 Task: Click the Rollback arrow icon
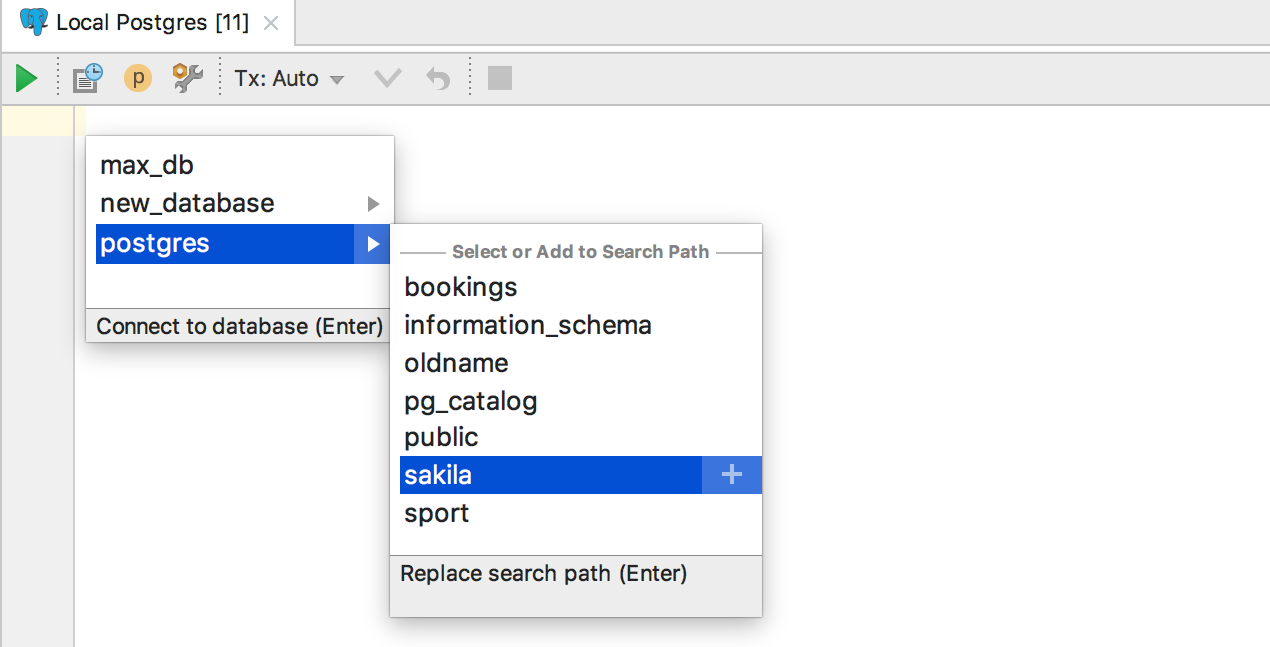point(438,78)
